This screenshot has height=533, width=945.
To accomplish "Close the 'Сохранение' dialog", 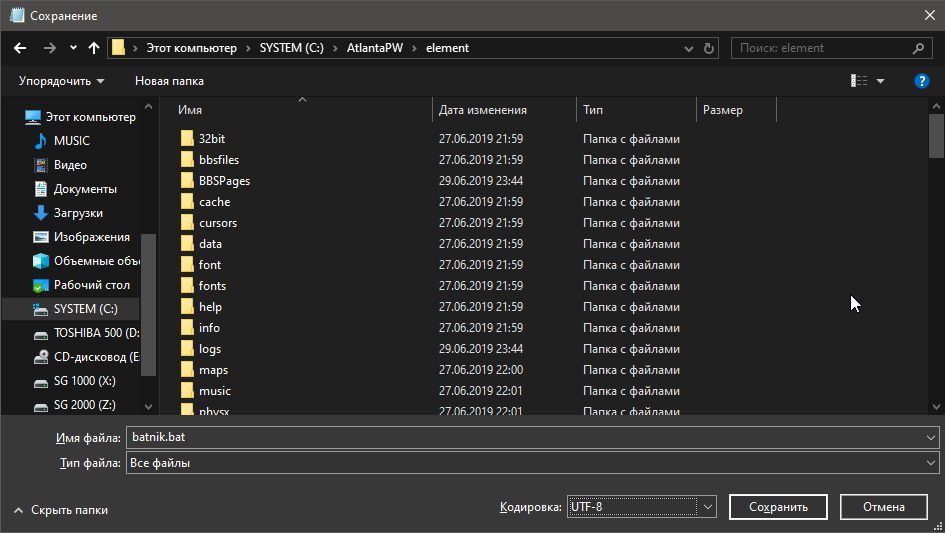I will coord(930,15).
